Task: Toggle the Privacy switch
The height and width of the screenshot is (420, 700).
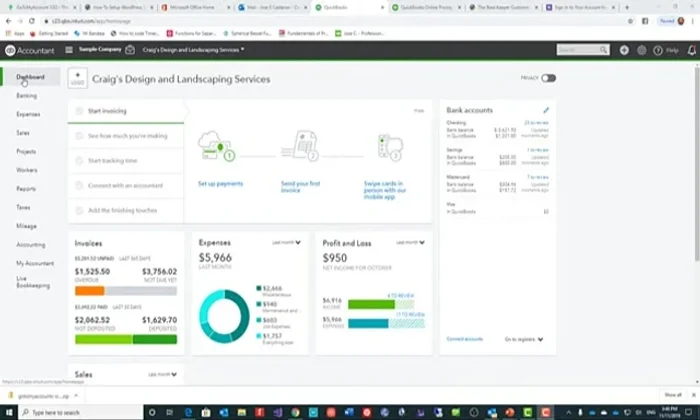Action: tap(548, 78)
